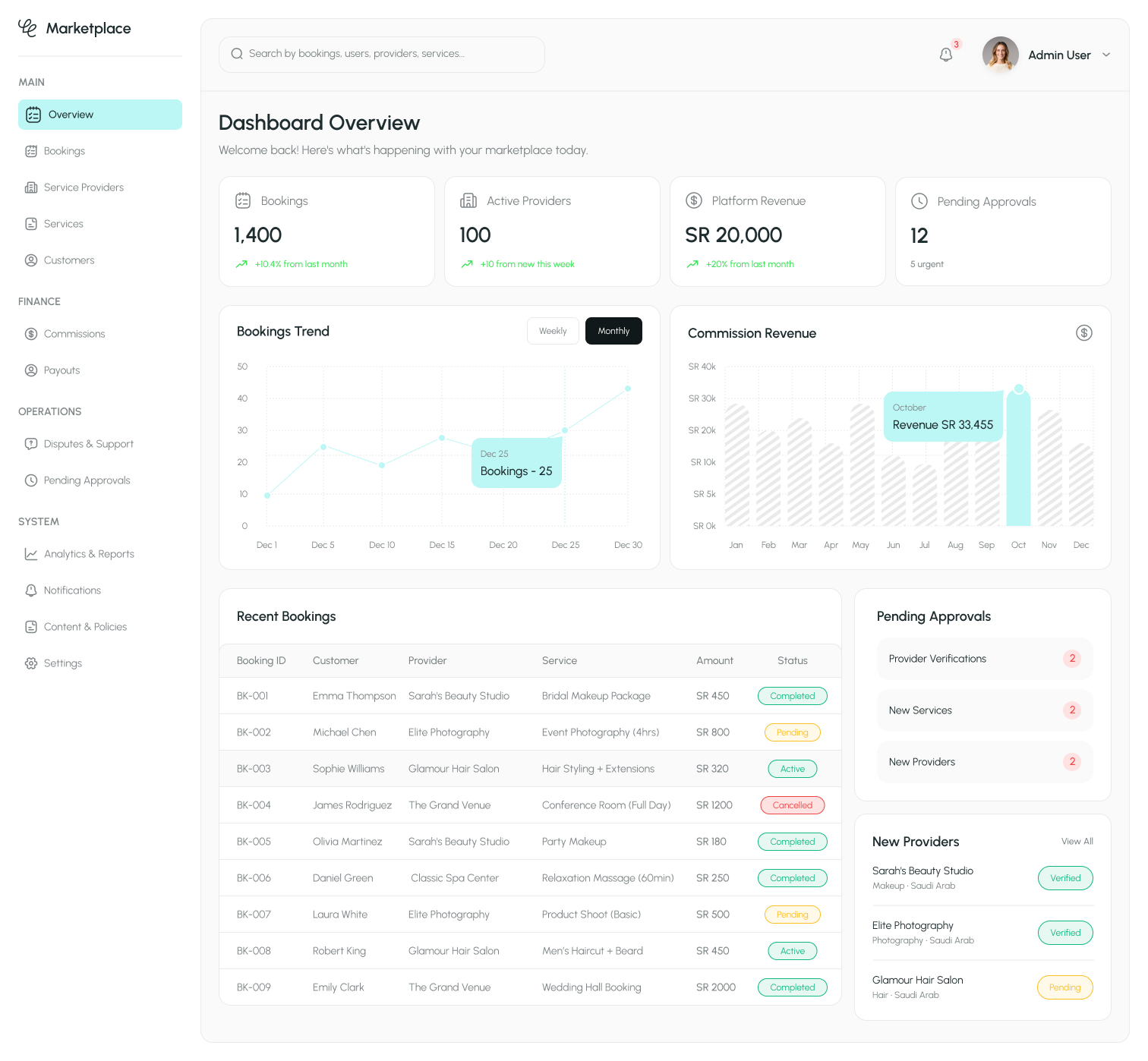Click the Pending badge for Glamour Hair Salon provider
Screen dimensions: 1148x1061
(x=1064, y=987)
